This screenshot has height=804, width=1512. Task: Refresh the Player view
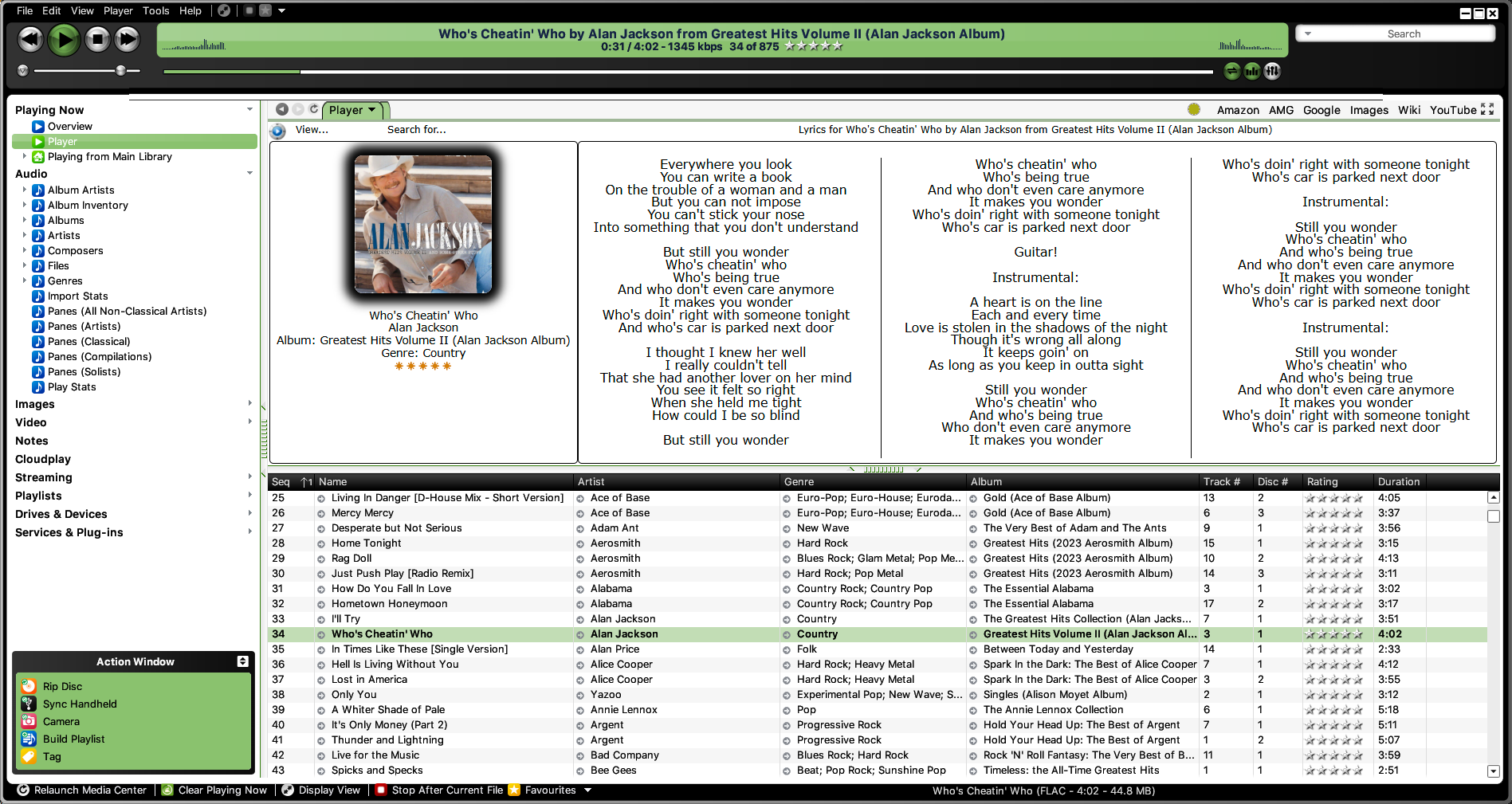314,109
